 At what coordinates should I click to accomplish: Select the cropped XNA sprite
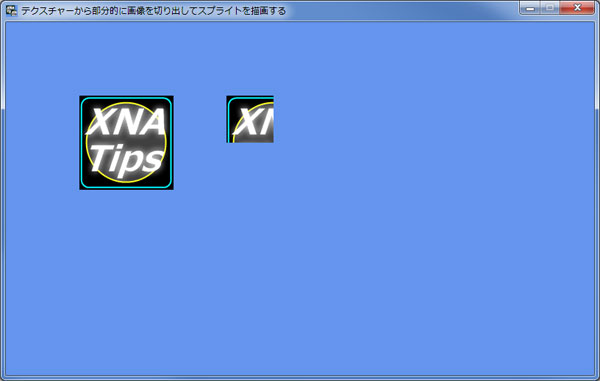250,119
